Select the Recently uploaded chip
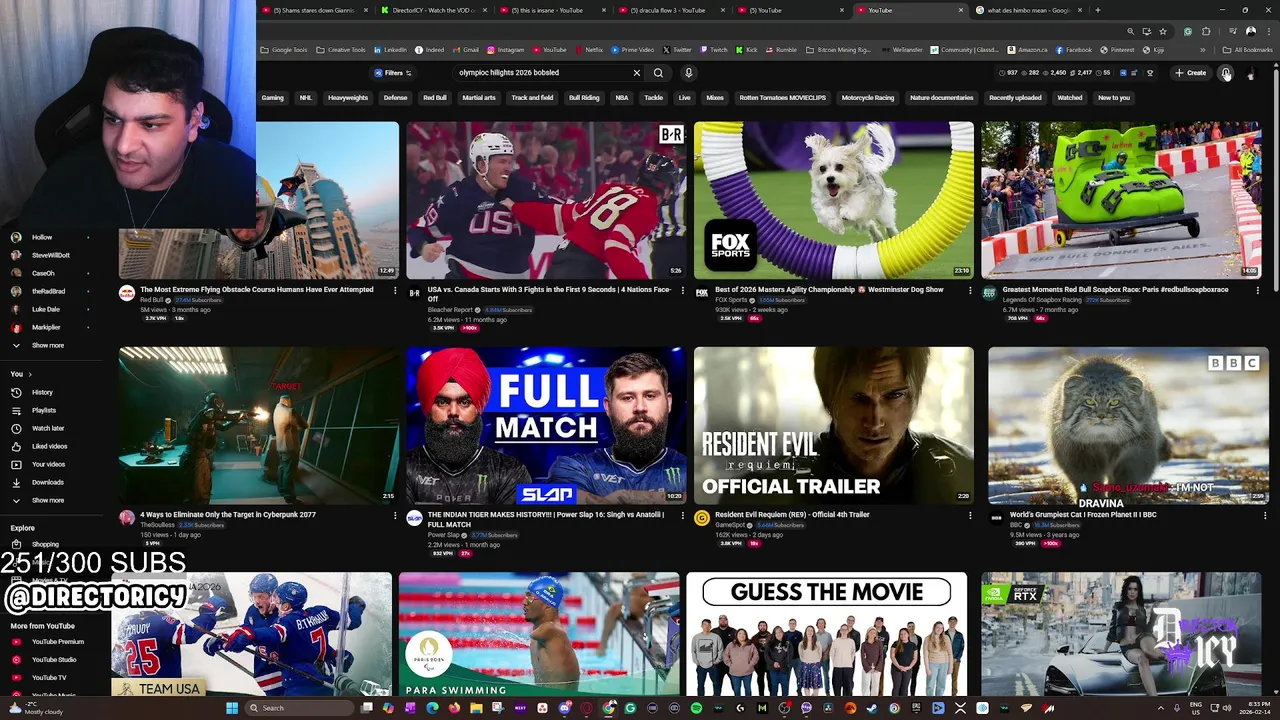The width and height of the screenshot is (1280, 720). click(x=1016, y=98)
